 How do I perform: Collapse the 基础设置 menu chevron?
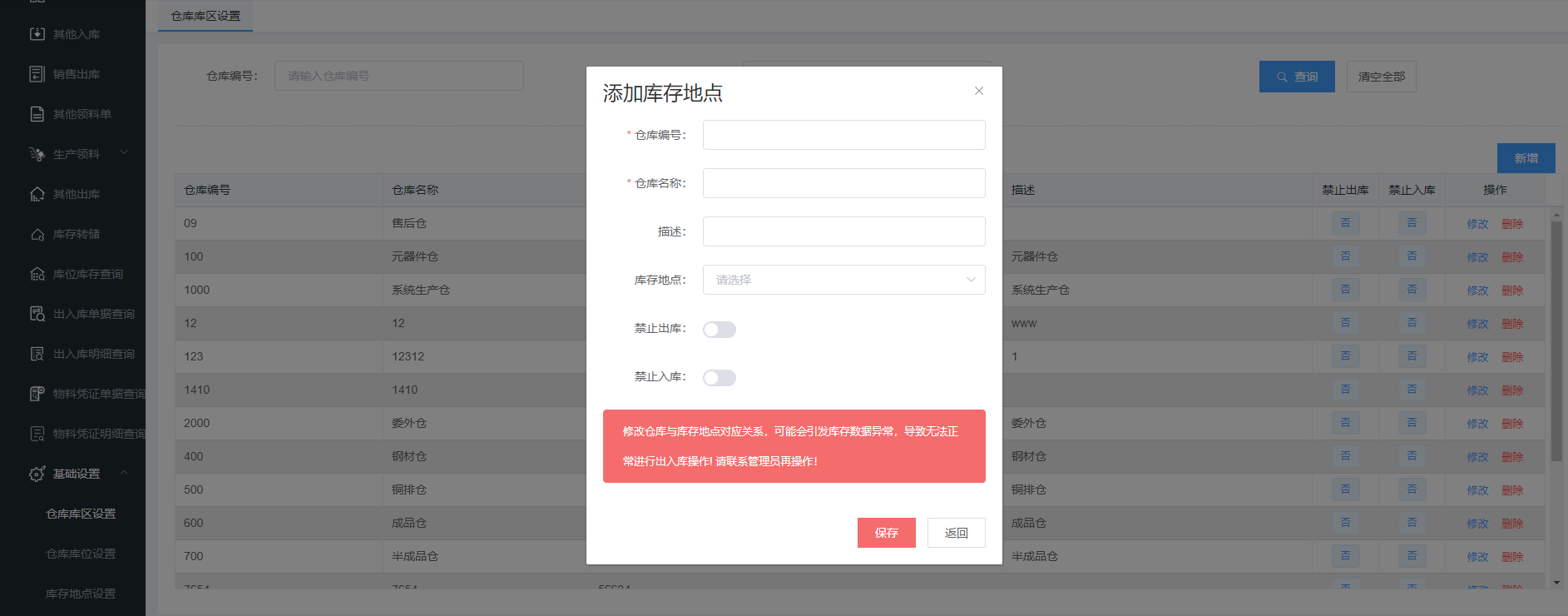tap(124, 473)
